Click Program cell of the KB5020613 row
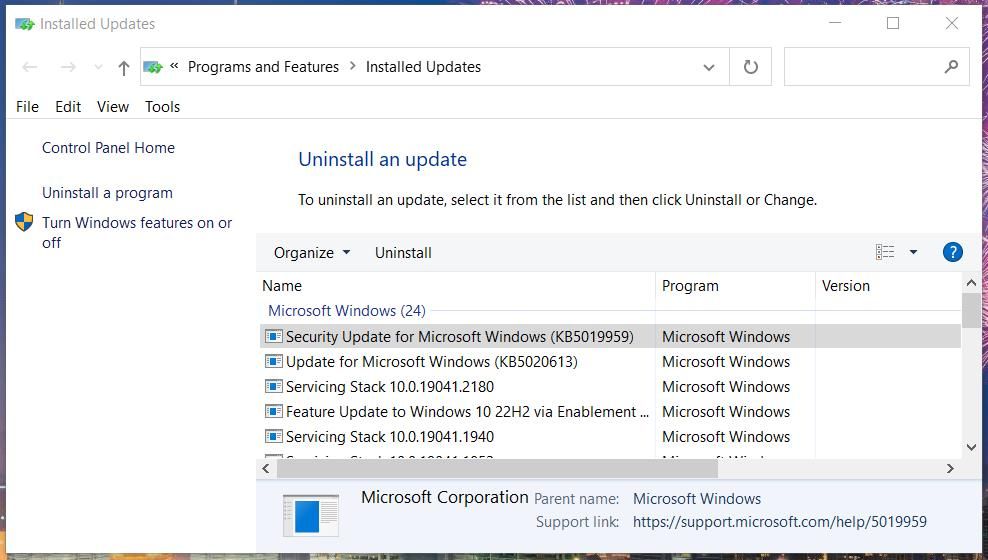 pos(726,362)
